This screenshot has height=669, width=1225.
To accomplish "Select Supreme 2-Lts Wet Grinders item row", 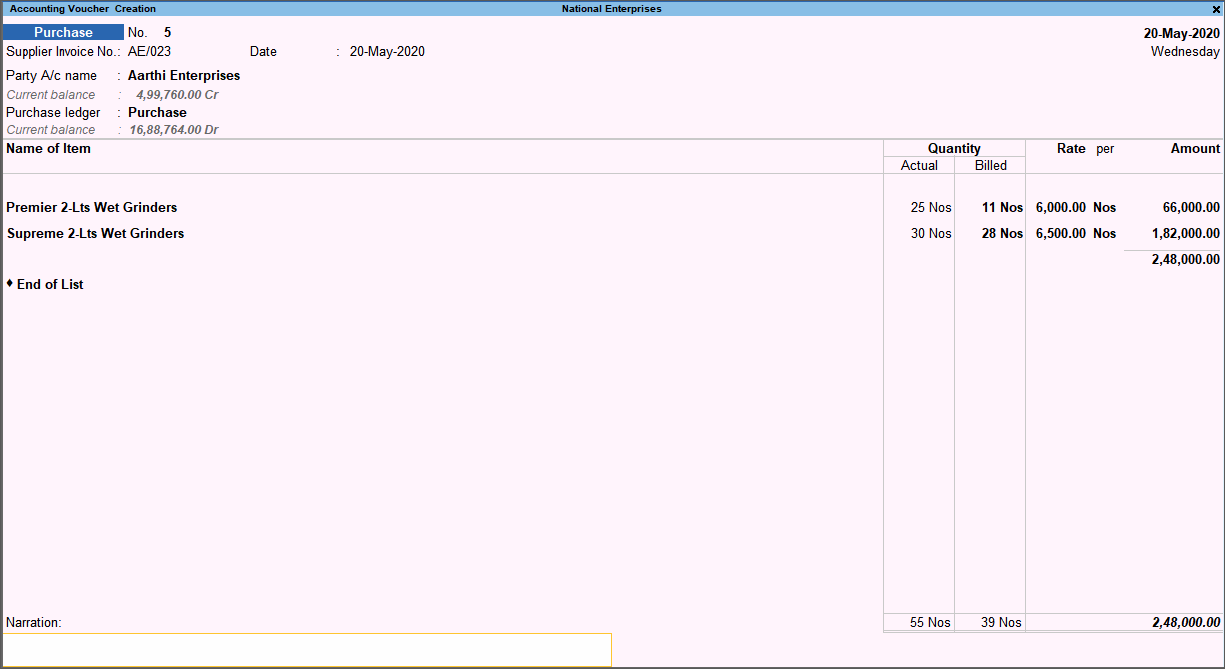I will point(95,233).
